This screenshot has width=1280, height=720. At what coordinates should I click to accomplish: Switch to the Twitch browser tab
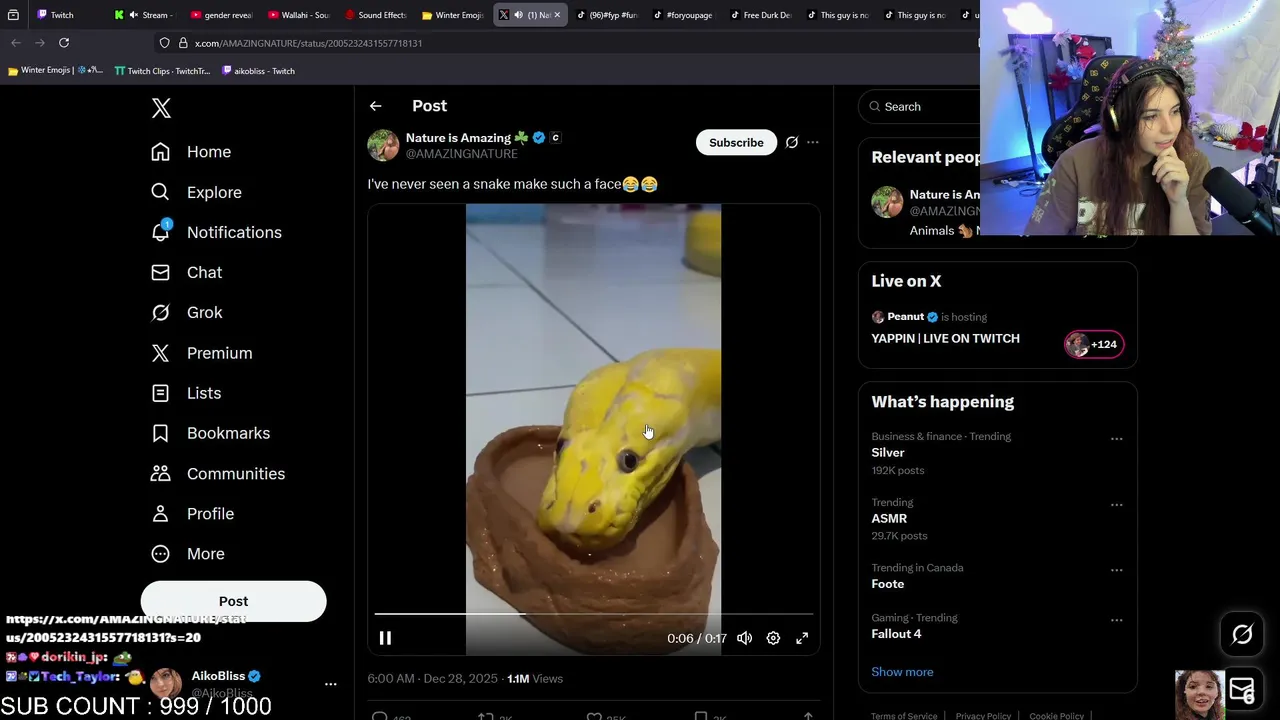55,15
